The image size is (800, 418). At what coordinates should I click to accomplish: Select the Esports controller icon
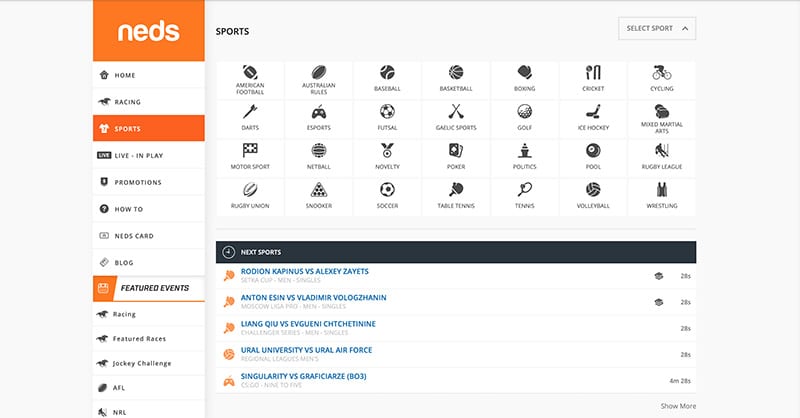318,112
